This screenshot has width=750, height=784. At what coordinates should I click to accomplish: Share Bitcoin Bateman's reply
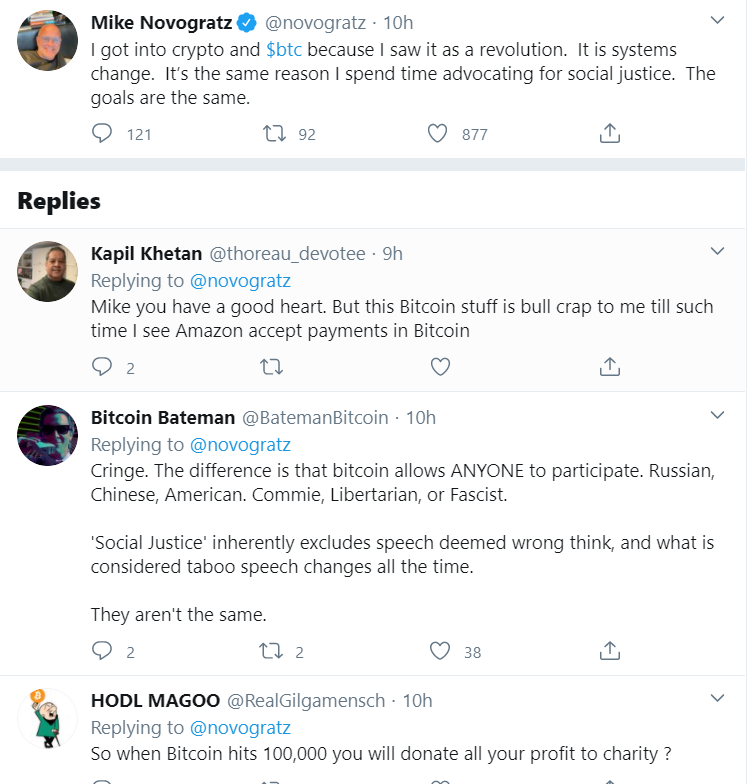click(610, 651)
